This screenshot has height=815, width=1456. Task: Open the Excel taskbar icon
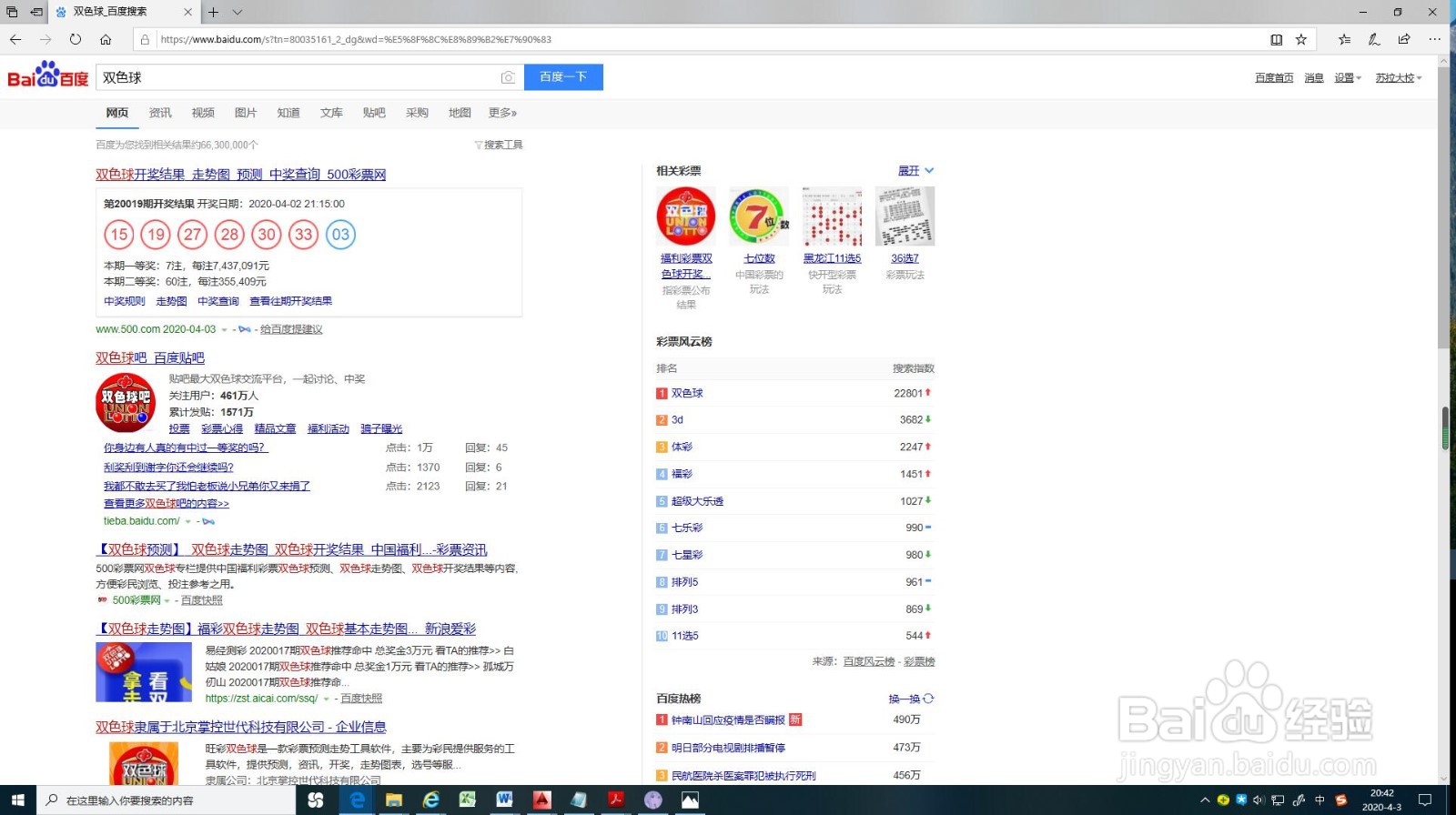point(468,800)
